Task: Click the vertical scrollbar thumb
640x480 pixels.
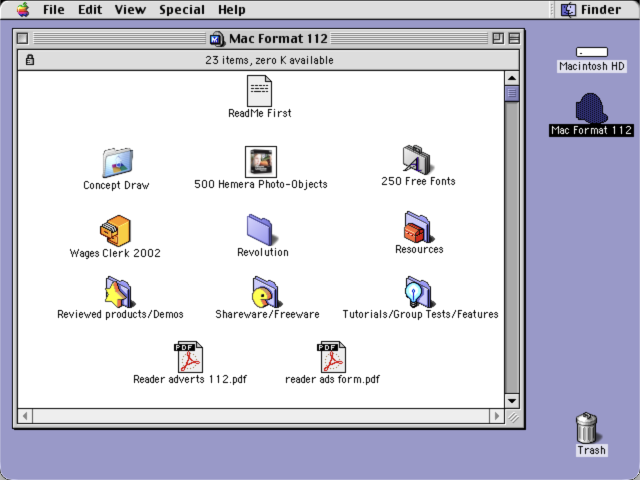Action: tap(512, 93)
